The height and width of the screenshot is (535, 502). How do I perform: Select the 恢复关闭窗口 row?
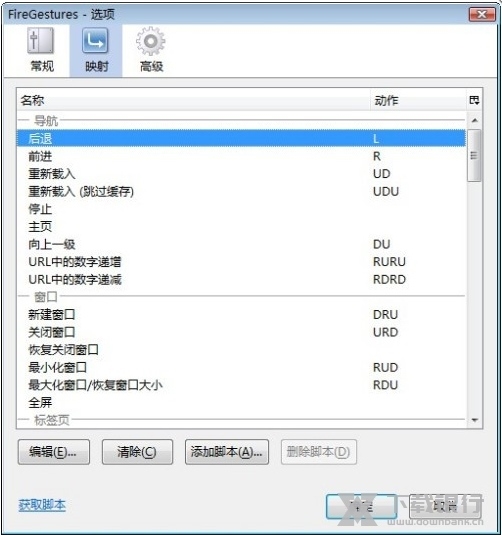point(241,350)
